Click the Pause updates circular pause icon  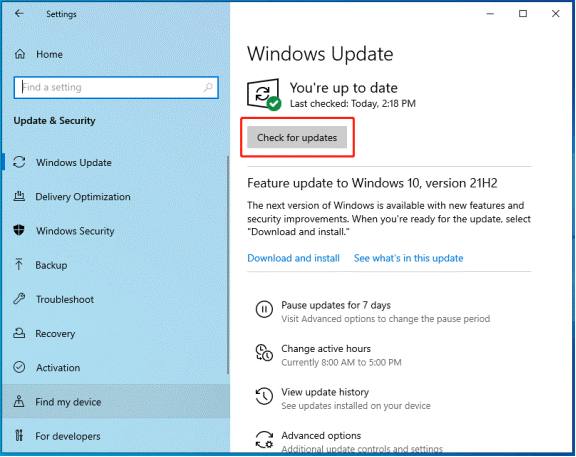point(264,309)
